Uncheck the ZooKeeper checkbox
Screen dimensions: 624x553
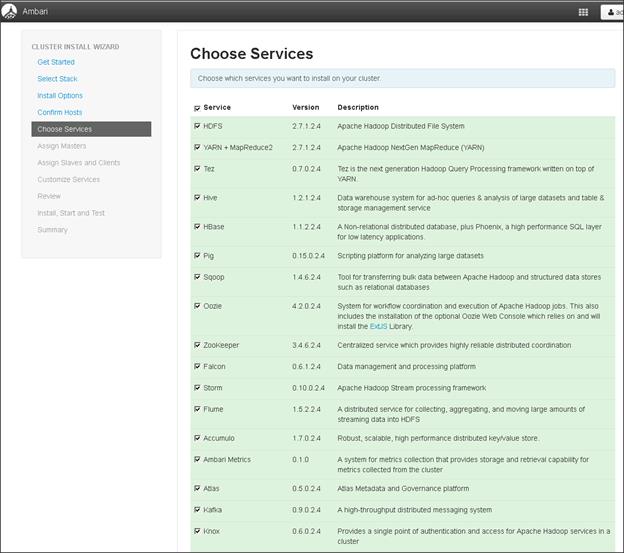197,345
